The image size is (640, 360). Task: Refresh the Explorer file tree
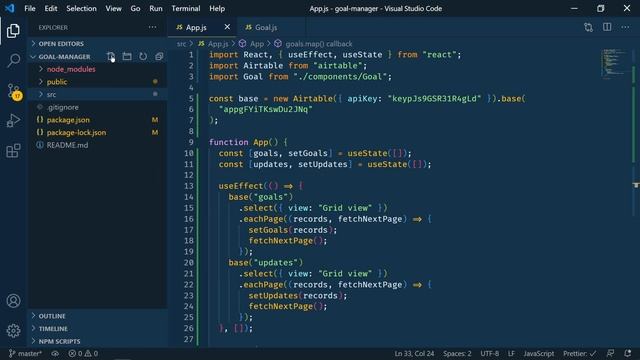click(x=143, y=56)
